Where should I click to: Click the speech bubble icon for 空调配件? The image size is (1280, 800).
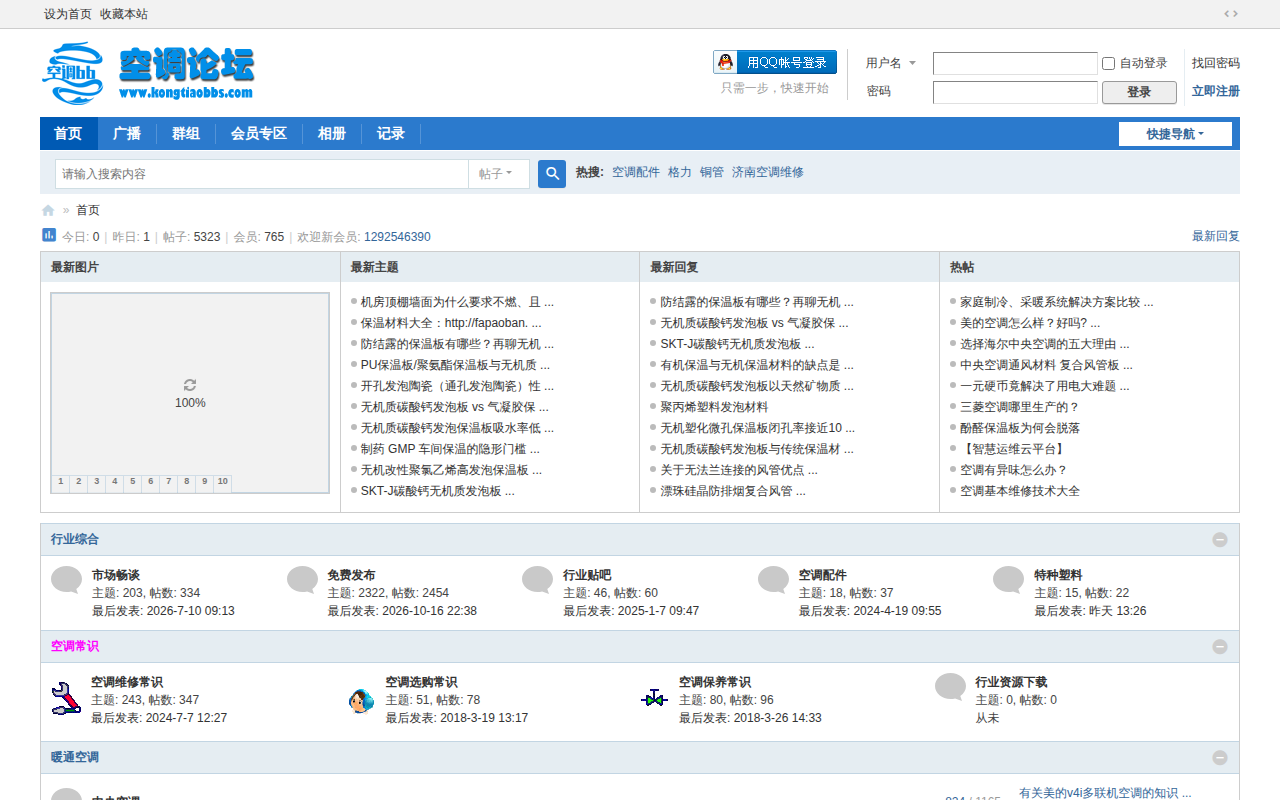click(773, 580)
